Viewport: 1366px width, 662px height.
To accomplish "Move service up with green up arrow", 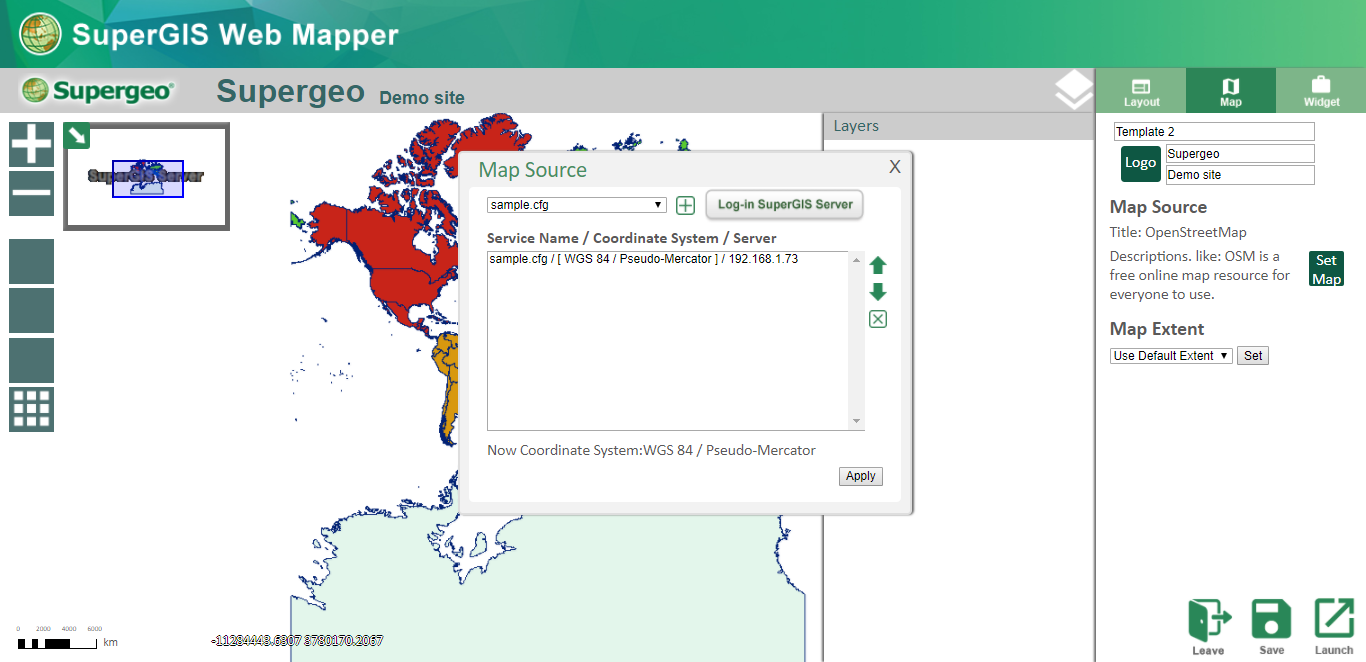I will [877, 266].
